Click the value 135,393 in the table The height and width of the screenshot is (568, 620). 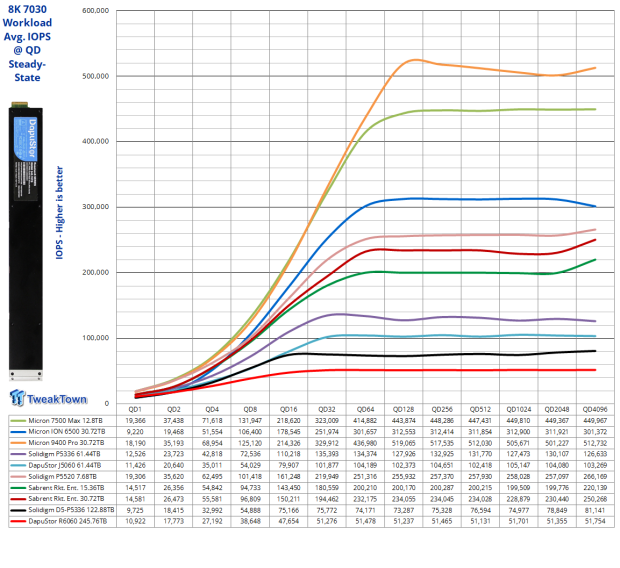click(x=327, y=454)
